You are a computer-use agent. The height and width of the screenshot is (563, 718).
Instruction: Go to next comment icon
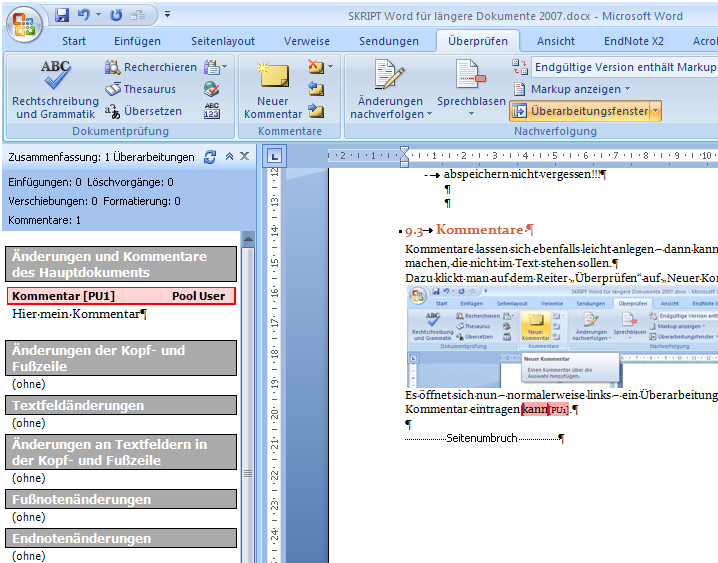[x=316, y=111]
